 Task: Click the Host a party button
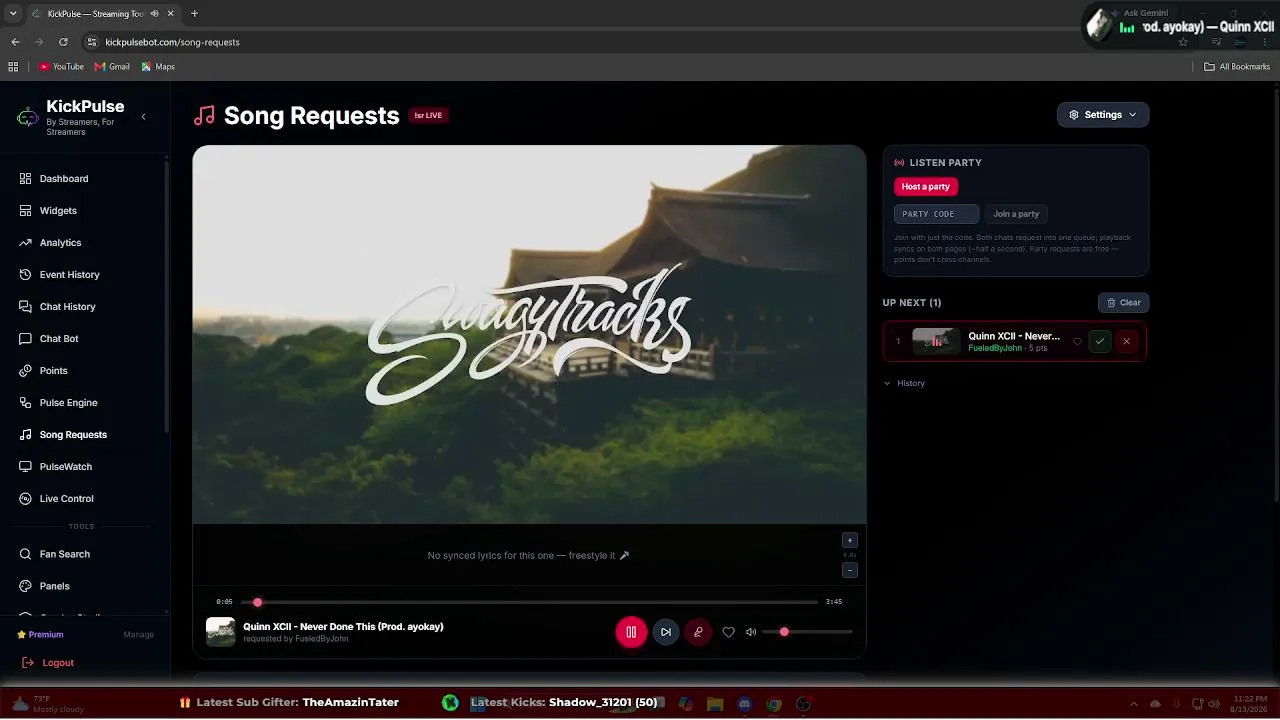click(926, 187)
